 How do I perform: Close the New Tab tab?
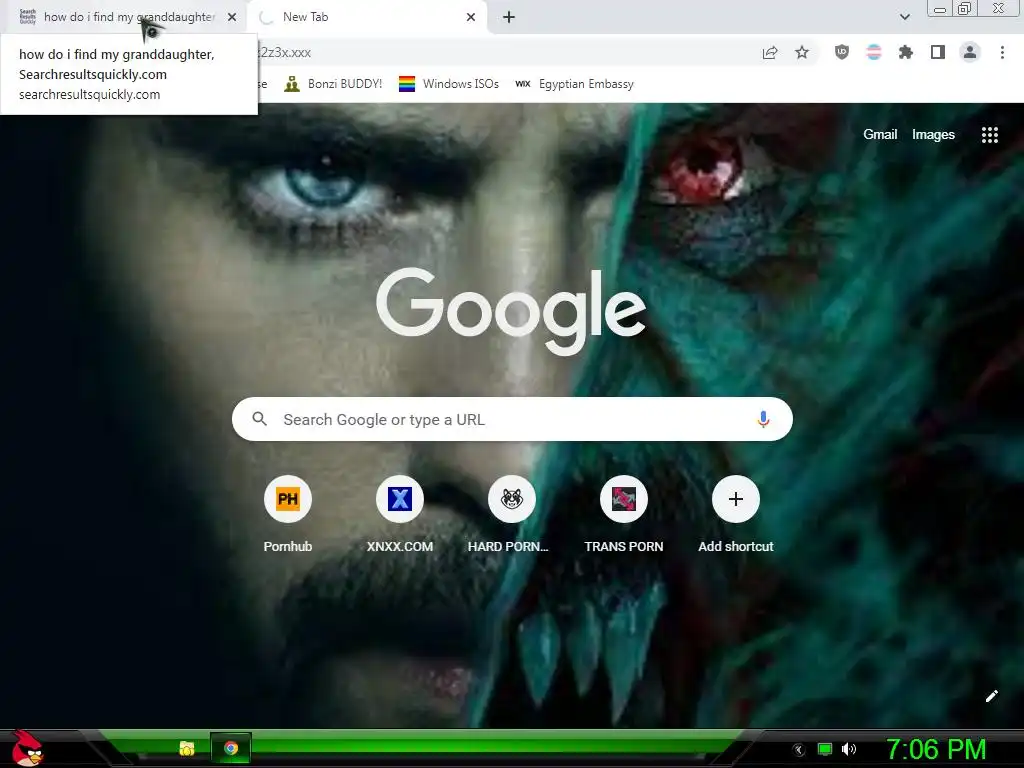pyautogui.click(x=471, y=17)
